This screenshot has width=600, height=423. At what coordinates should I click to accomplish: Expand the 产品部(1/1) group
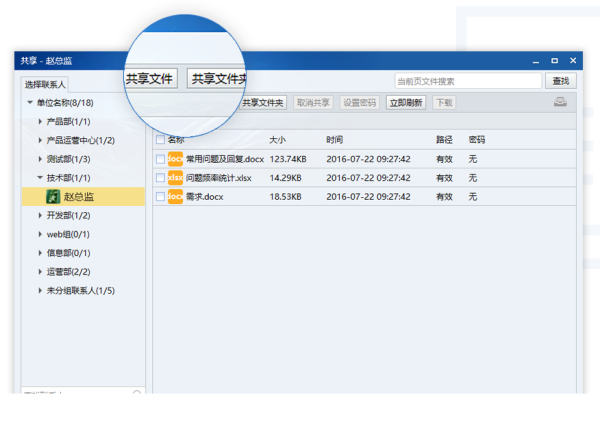(x=40, y=121)
